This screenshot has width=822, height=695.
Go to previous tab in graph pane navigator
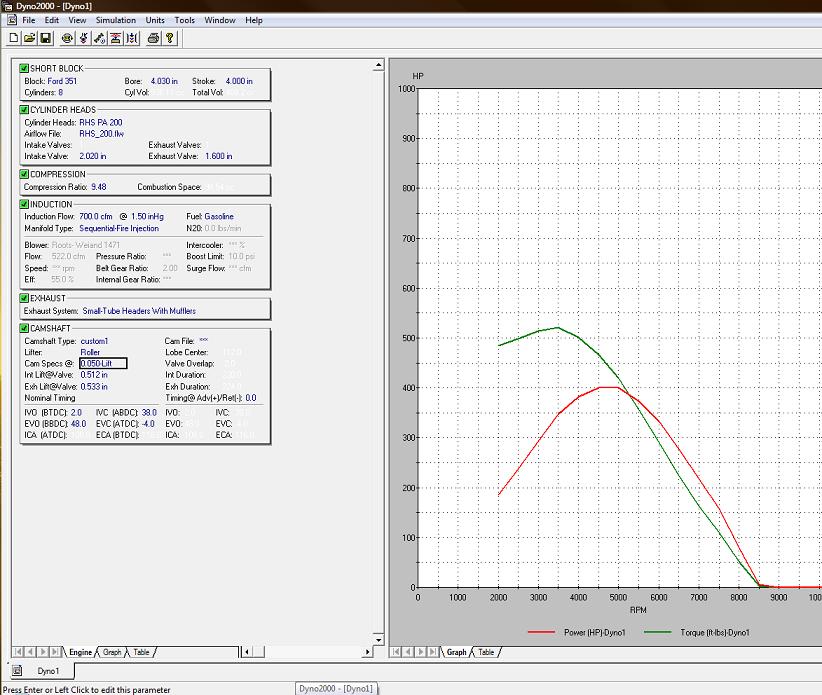[x=408, y=652]
